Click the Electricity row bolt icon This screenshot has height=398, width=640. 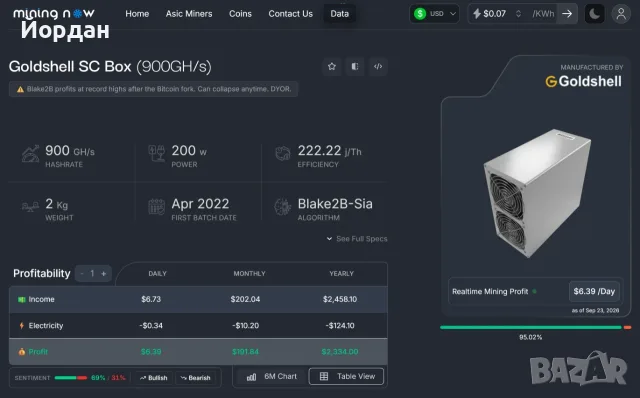(x=22, y=326)
